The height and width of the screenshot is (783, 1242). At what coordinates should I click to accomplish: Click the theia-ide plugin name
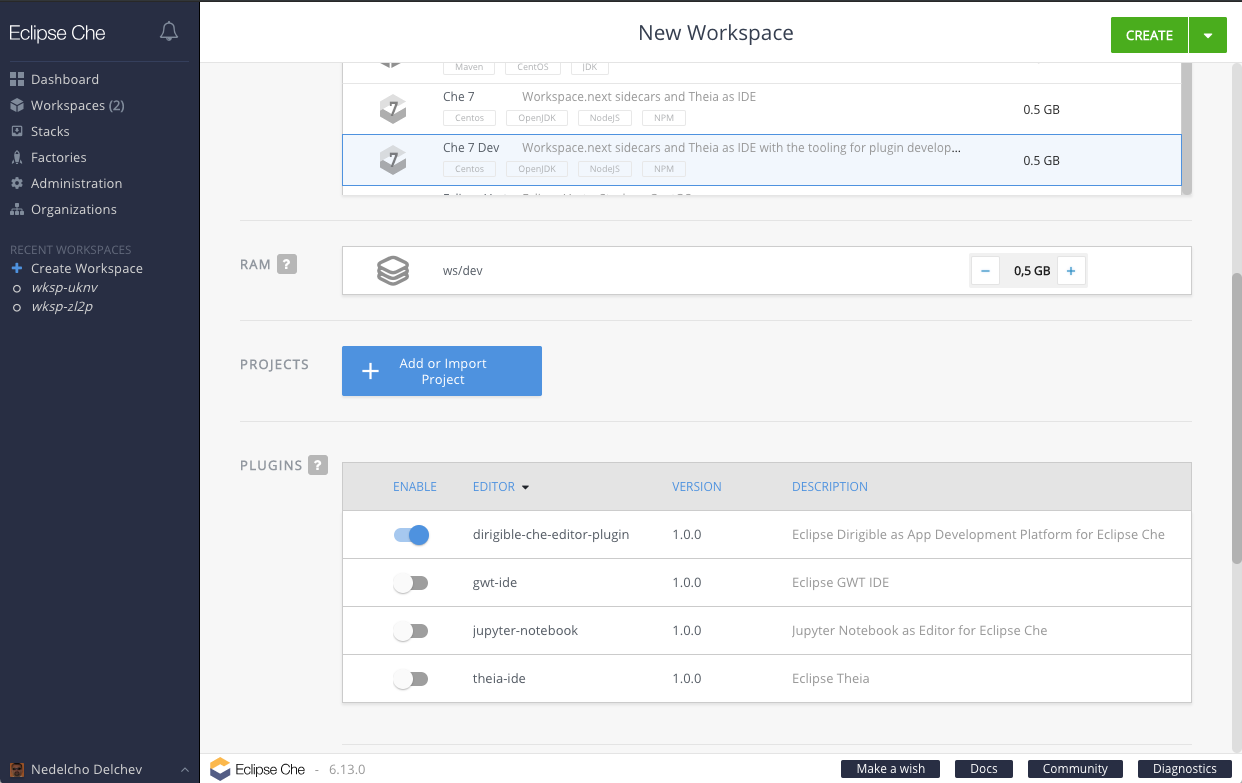[499, 679]
